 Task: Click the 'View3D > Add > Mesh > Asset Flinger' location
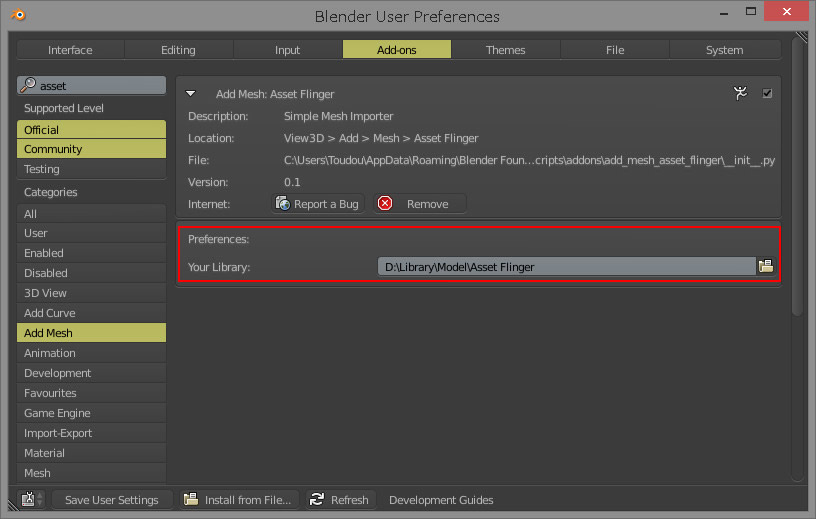[x=381, y=138]
